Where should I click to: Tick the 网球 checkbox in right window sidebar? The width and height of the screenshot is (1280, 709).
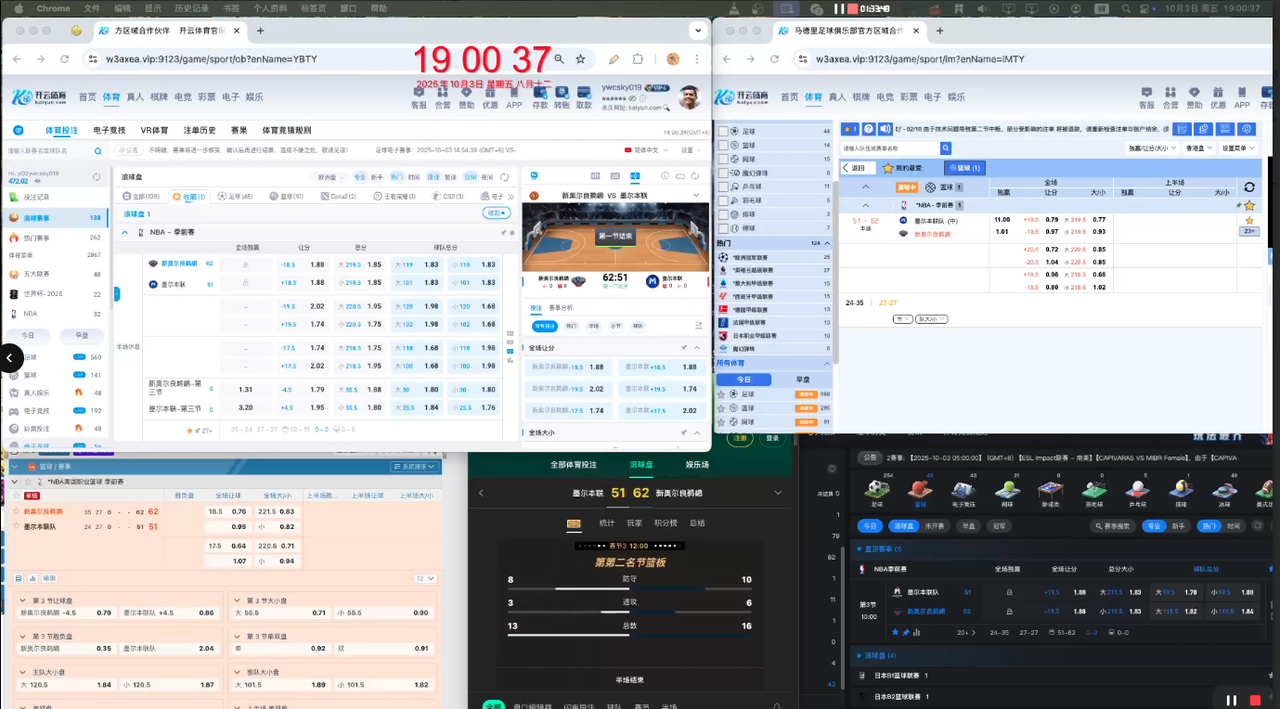(724, 159)
